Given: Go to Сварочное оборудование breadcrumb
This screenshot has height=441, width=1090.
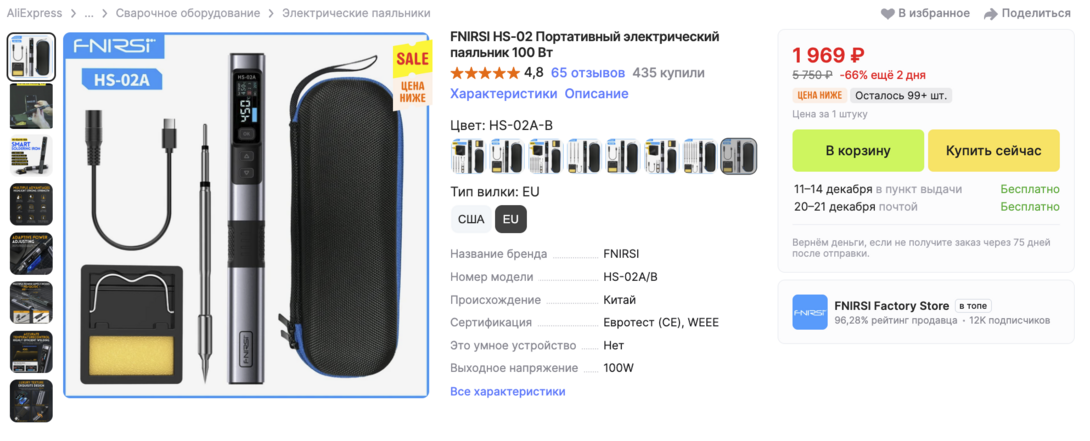Looking at the screenshot, I should pyautogui.click(x=188, y=13).
